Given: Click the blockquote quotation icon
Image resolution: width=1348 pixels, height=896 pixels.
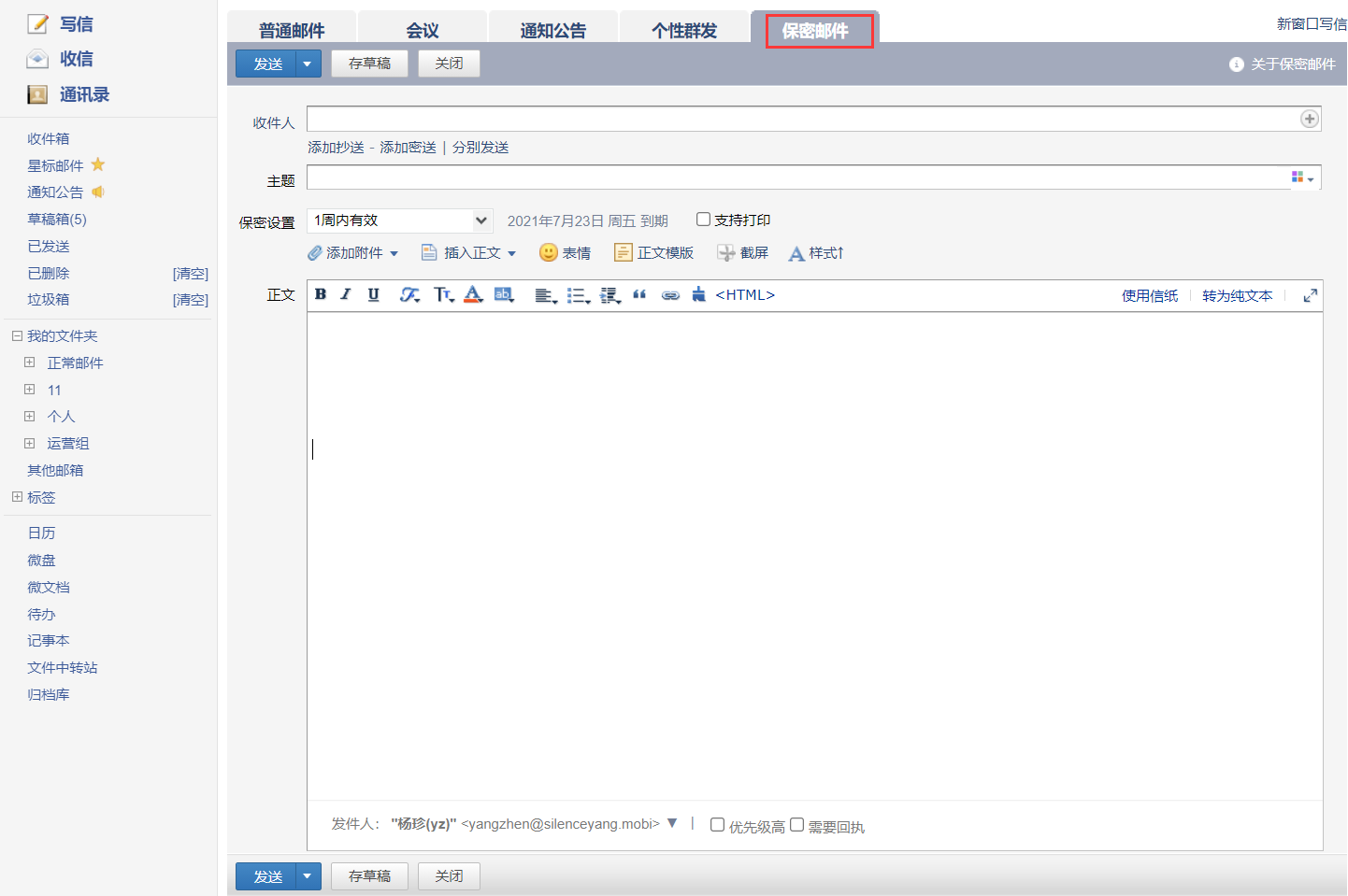Looking at the screenshot, I should 639,294.
